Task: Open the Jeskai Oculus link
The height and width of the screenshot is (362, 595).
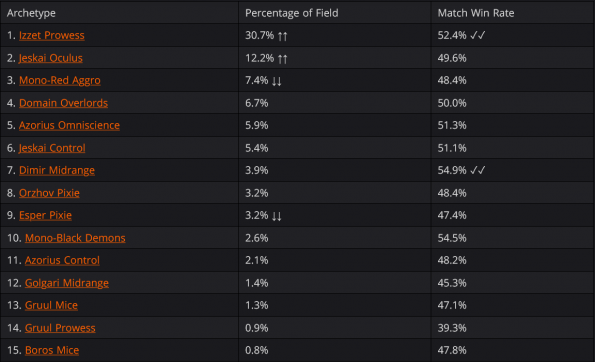Action: (x=50, y=58)
